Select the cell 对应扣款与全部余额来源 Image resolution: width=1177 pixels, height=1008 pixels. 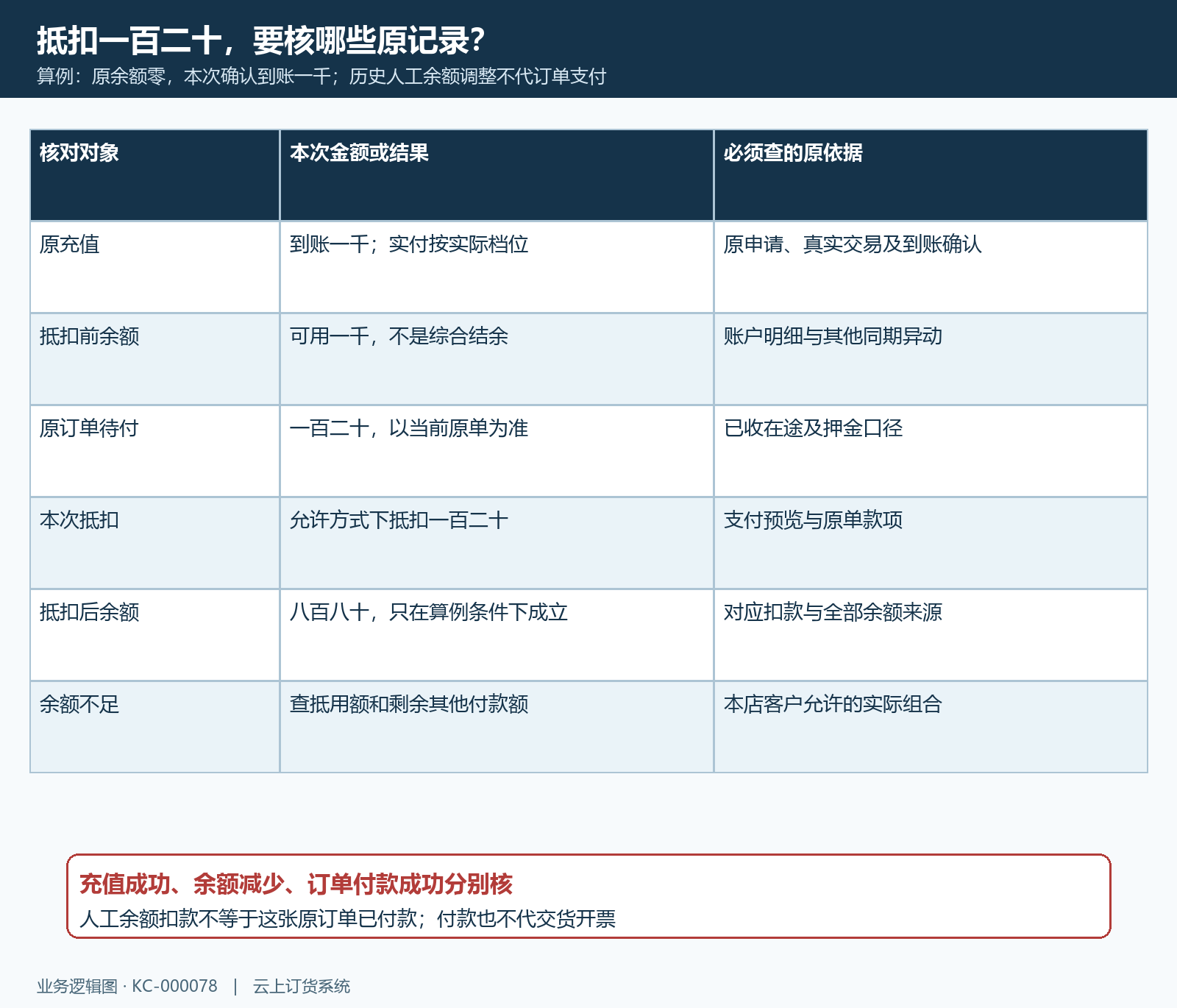click(x=931, y=635)
